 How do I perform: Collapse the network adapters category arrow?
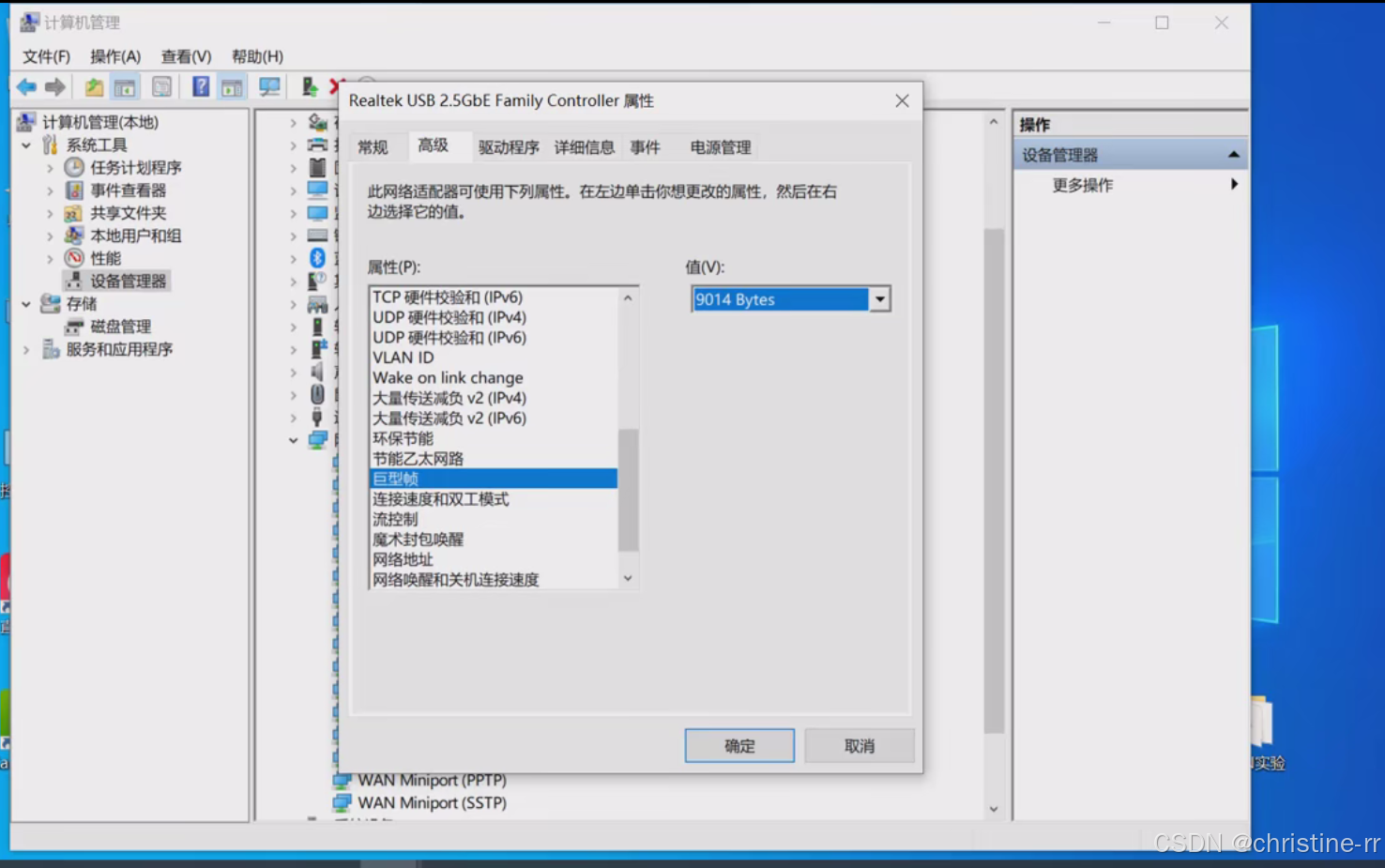tap(294, 440)
